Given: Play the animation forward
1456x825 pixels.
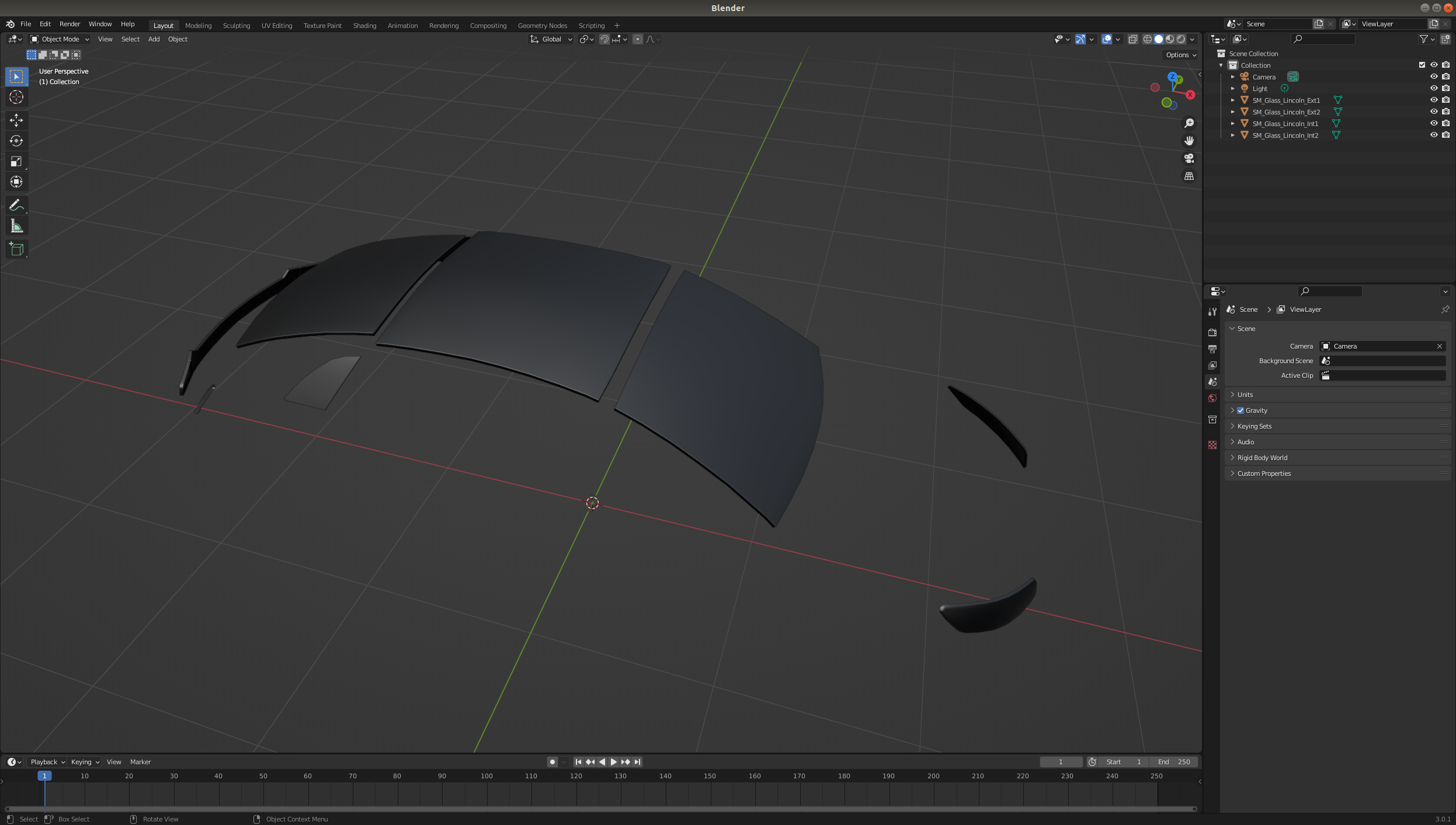Looking at the screenshot, I should click(613, 761).
